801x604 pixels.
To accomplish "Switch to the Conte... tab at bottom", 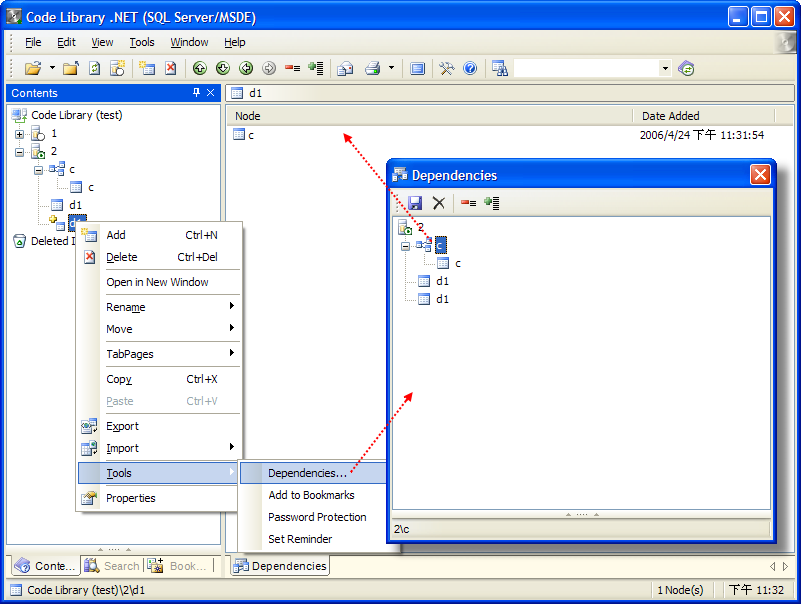I will coord(45,566).
